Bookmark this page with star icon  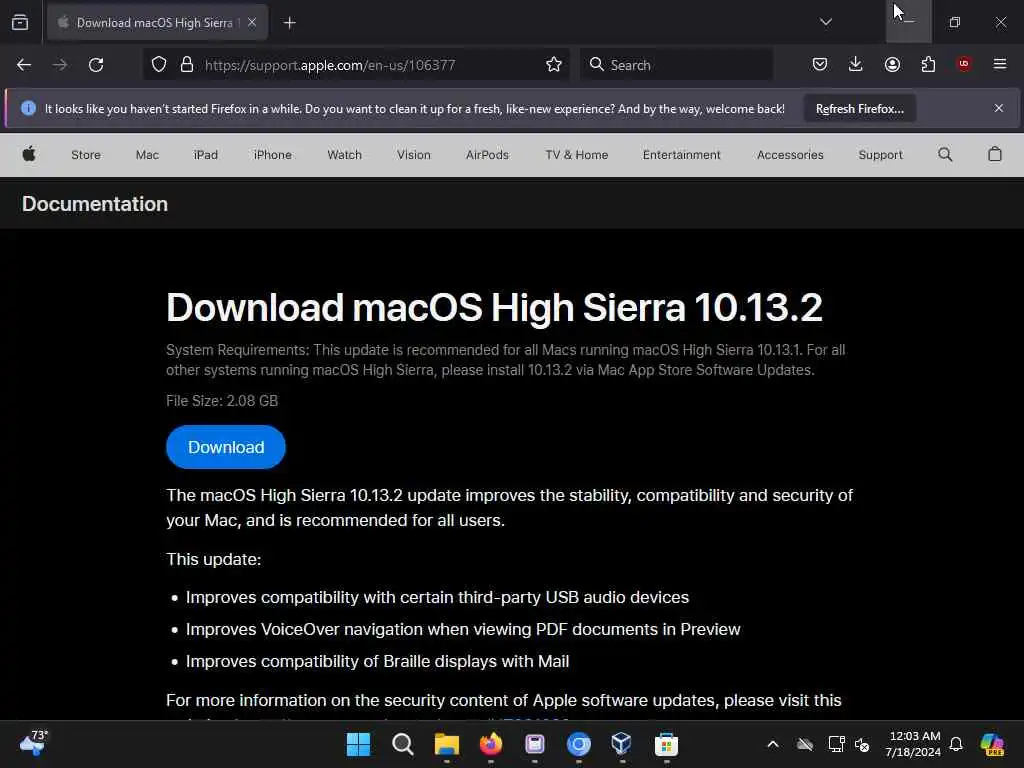(x=554, y=65)
